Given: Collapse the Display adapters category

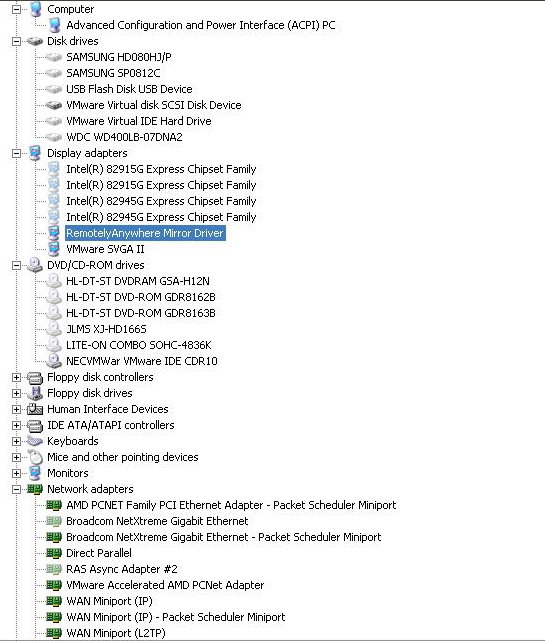Looking at the screenshot, I should pyautogui.click(x=16, y=153).
